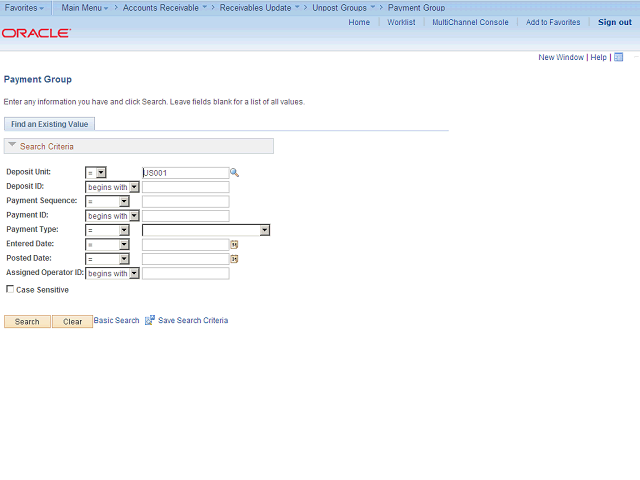Open the Posted Date calendar picker
Image resolution: width=640 pixels, height=480 pixels.
click(x=234, y=259)
